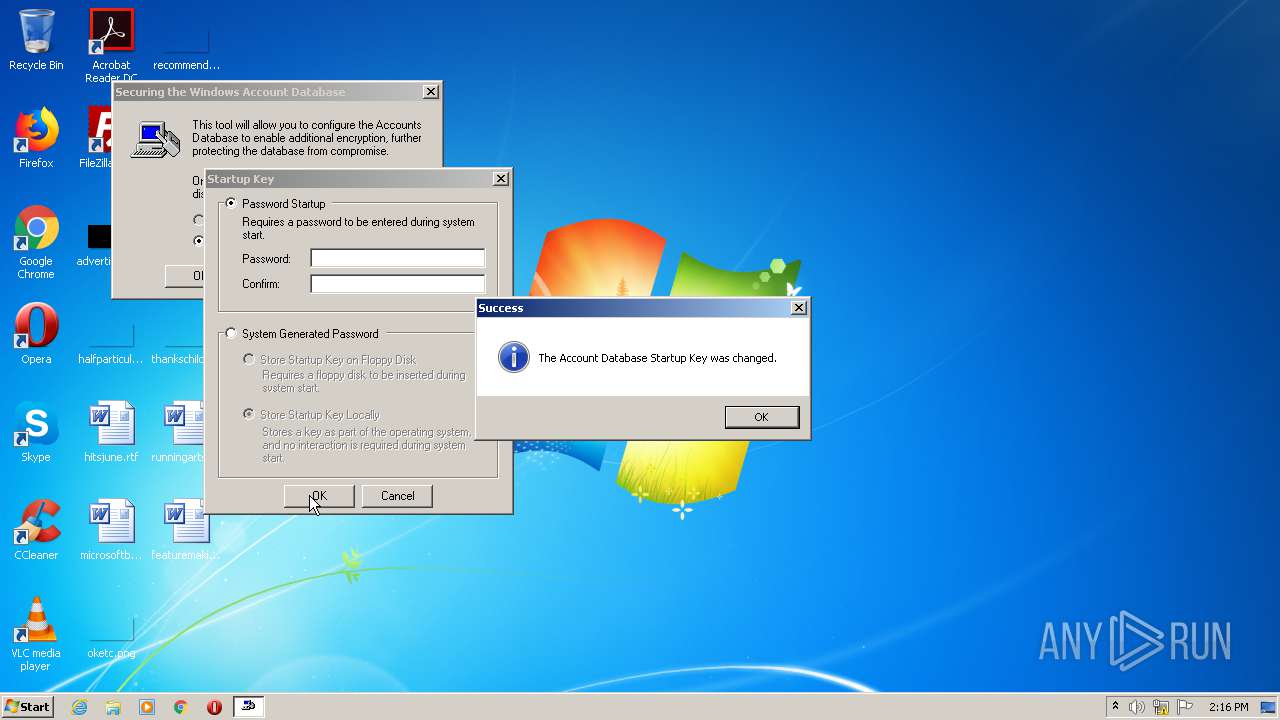This screenshot has height=720, width=1280.
Task: Launch CCleaner from the desktop
Action: pos(36,530)
